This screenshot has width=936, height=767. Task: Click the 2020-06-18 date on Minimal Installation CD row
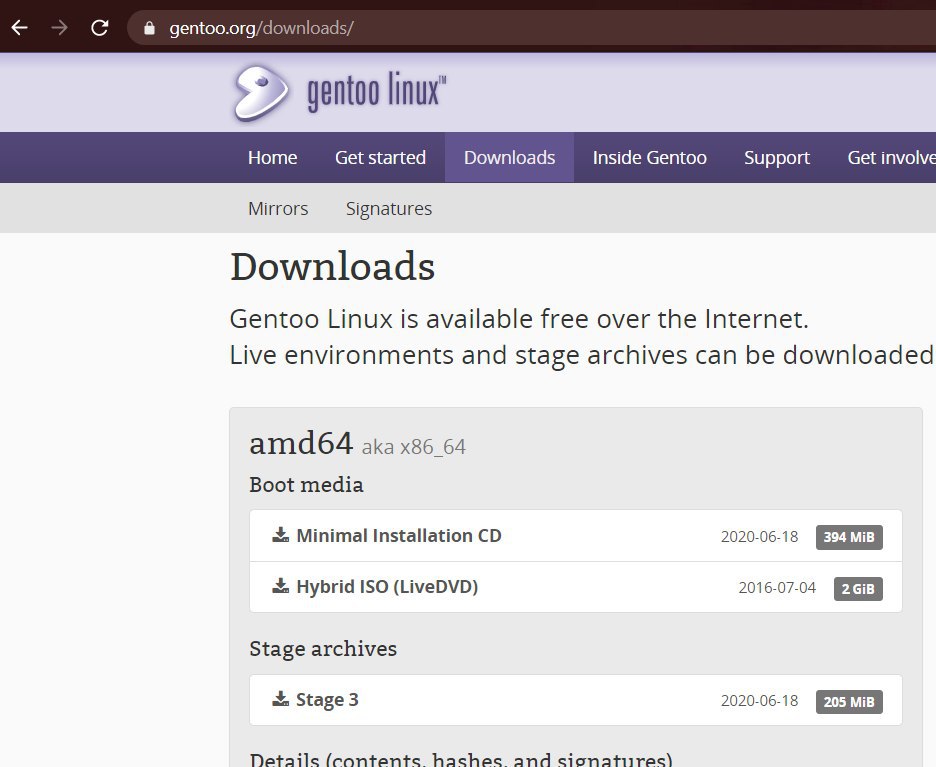point(759,537)
